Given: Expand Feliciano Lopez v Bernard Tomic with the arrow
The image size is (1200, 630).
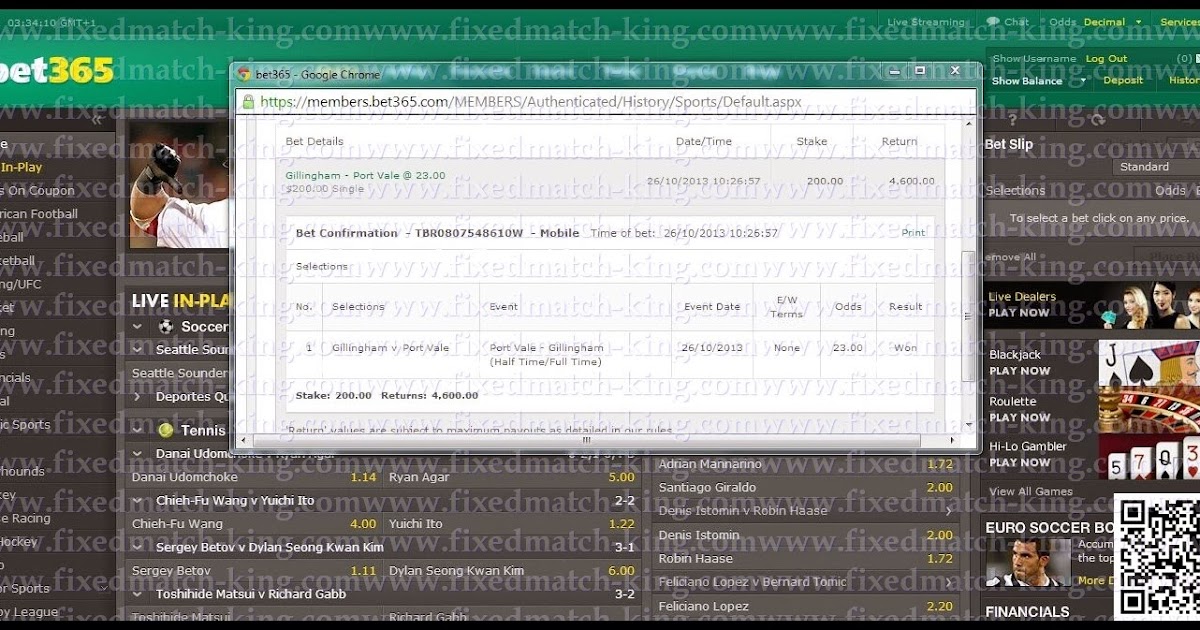Looking at the screenshot, I should 948,582.
